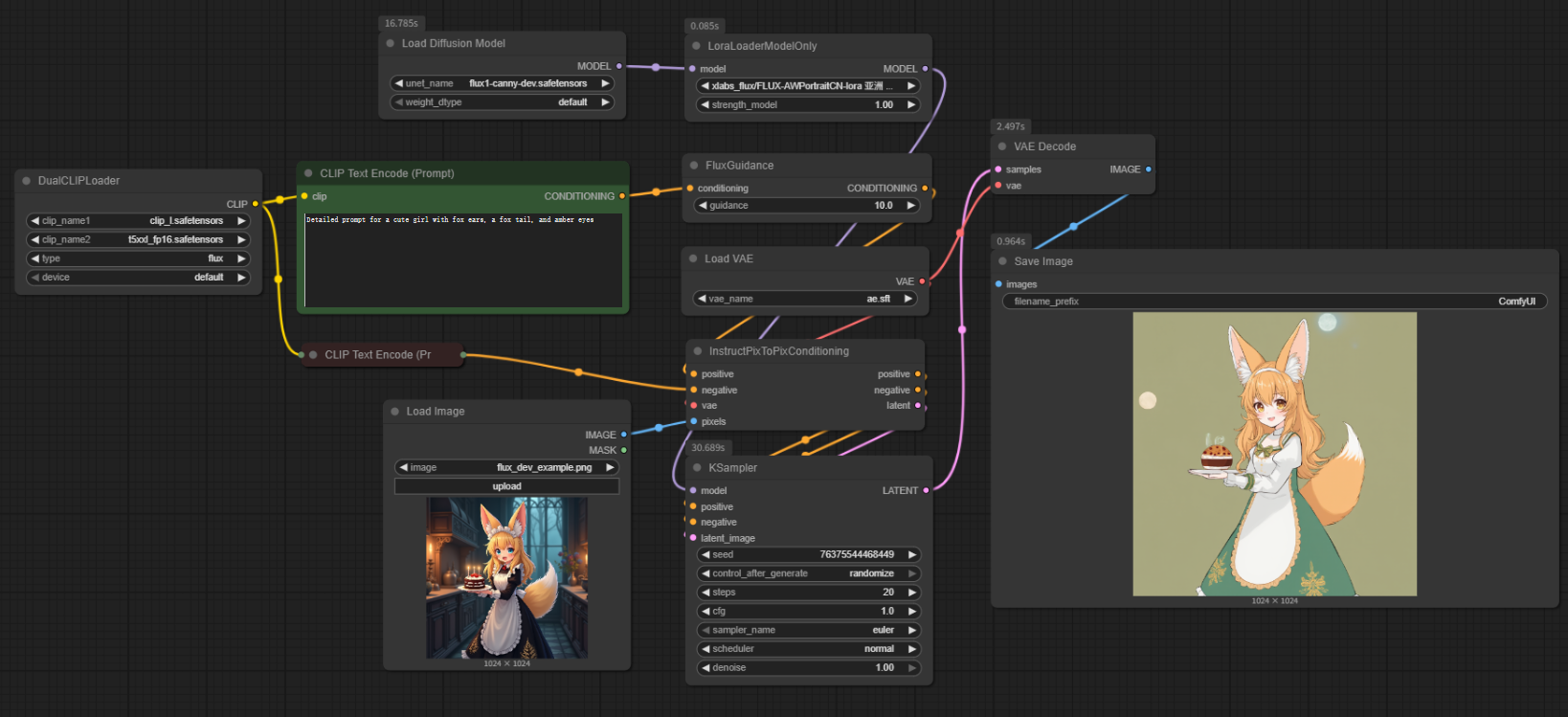Viewport: 1568px width, 717px height.
Task: Collapse the Load Diffusion Model node via its title dot
Action: tap(391, 43)
